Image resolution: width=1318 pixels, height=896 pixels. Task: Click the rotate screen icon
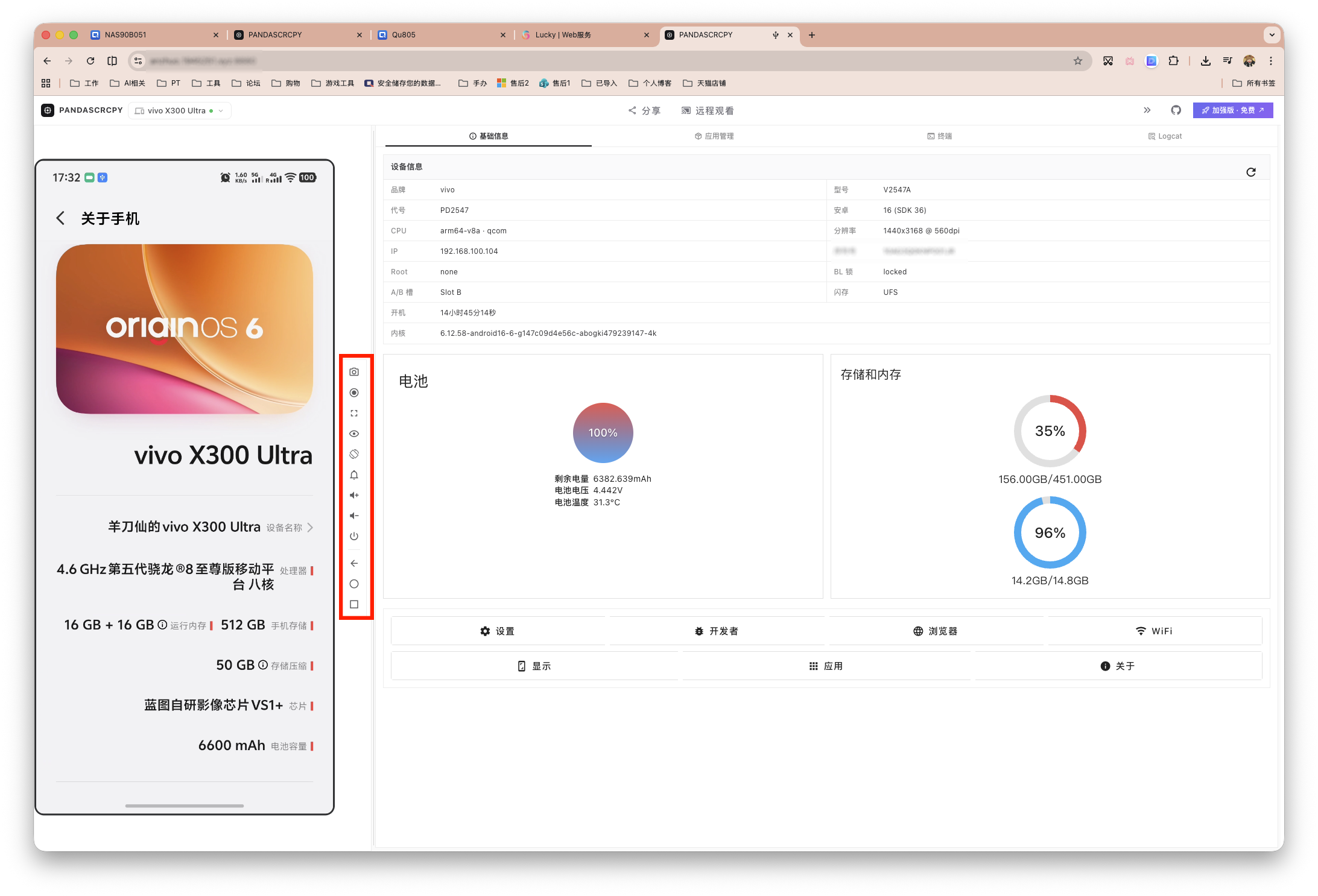(x=354, y=454)
